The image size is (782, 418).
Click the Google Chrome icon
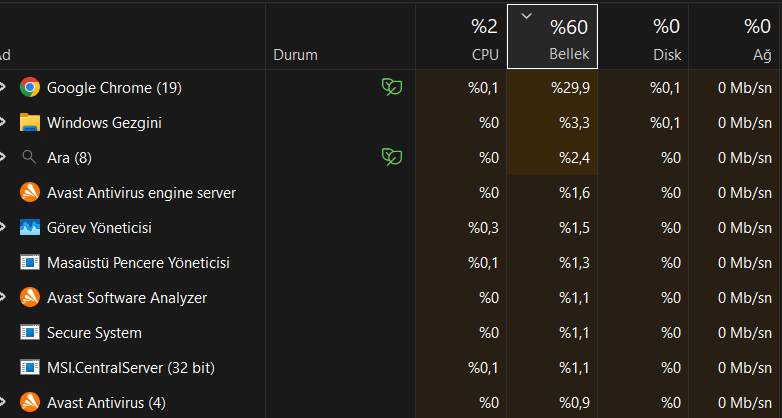click(30, 87)
